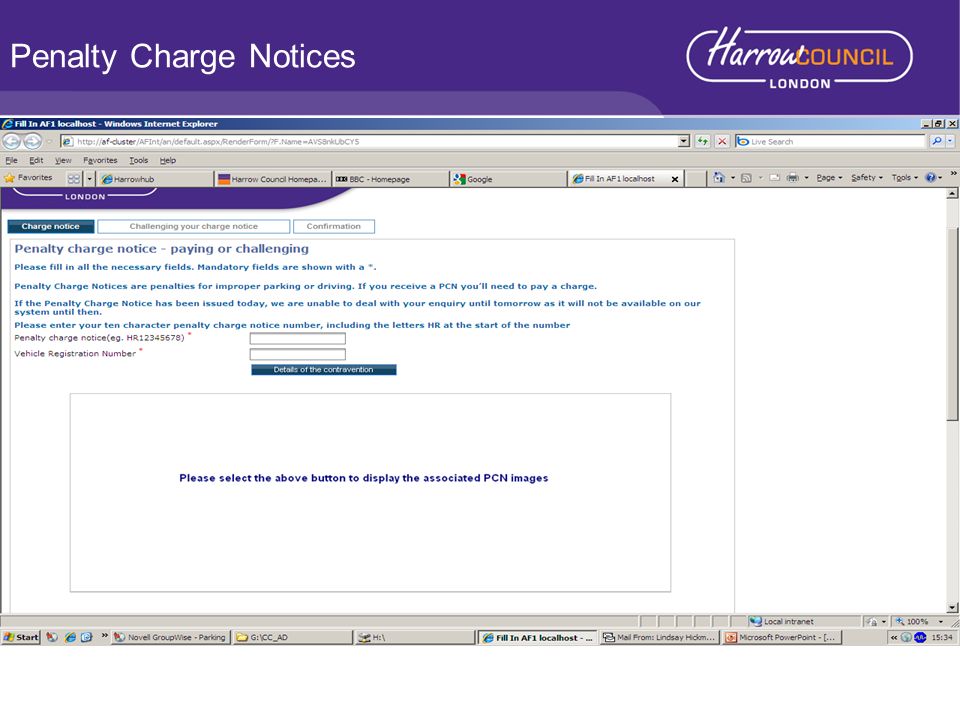Expand hidden system tray icons chevron
This screenshot has height=720, width=960.
click(x=894, y=637)
